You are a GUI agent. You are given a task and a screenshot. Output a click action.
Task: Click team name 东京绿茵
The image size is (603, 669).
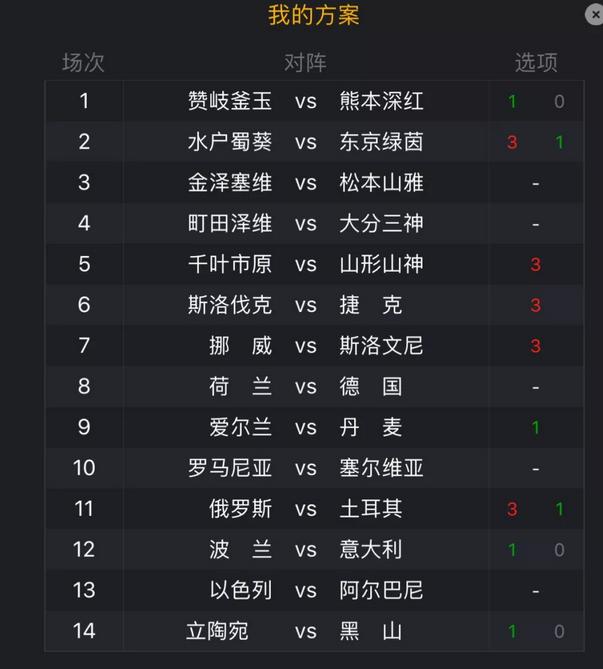point(382,142)
